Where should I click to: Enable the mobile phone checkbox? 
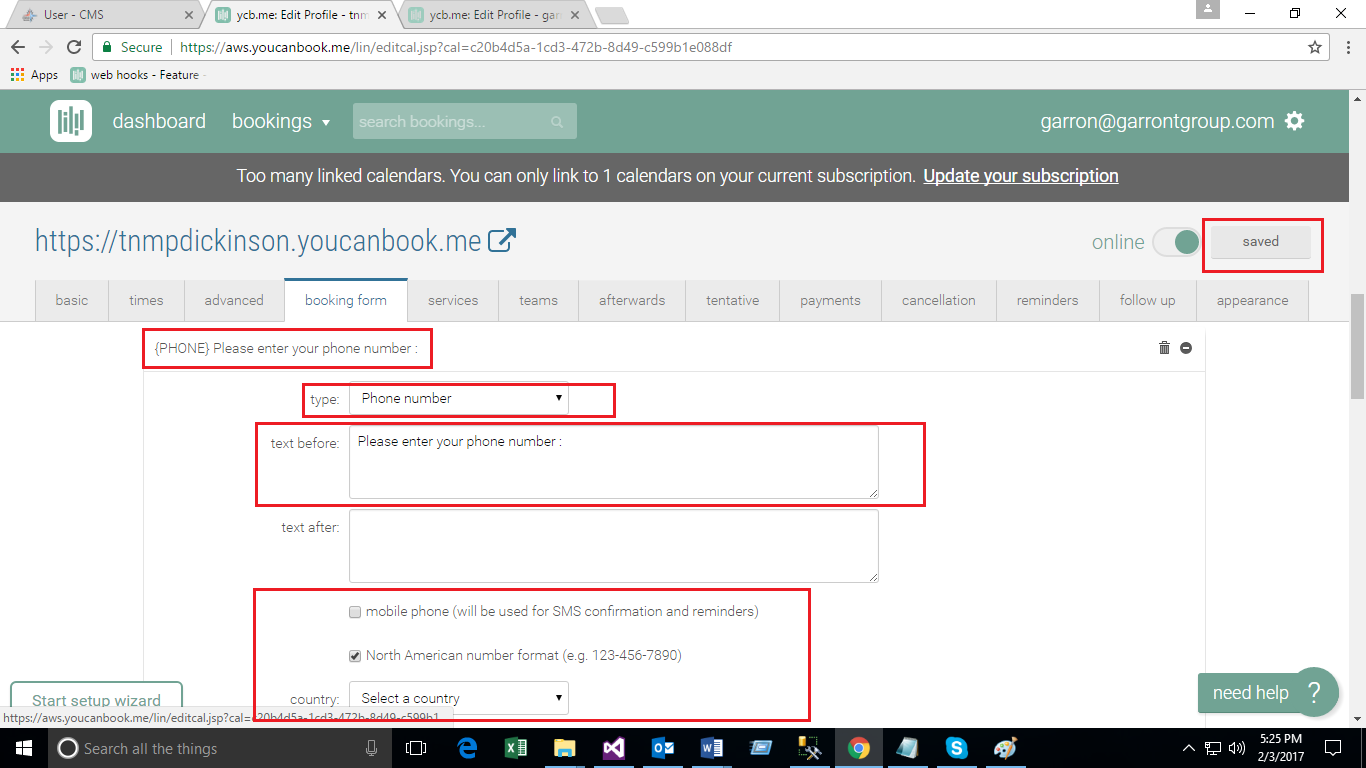[x=355, y=612]
